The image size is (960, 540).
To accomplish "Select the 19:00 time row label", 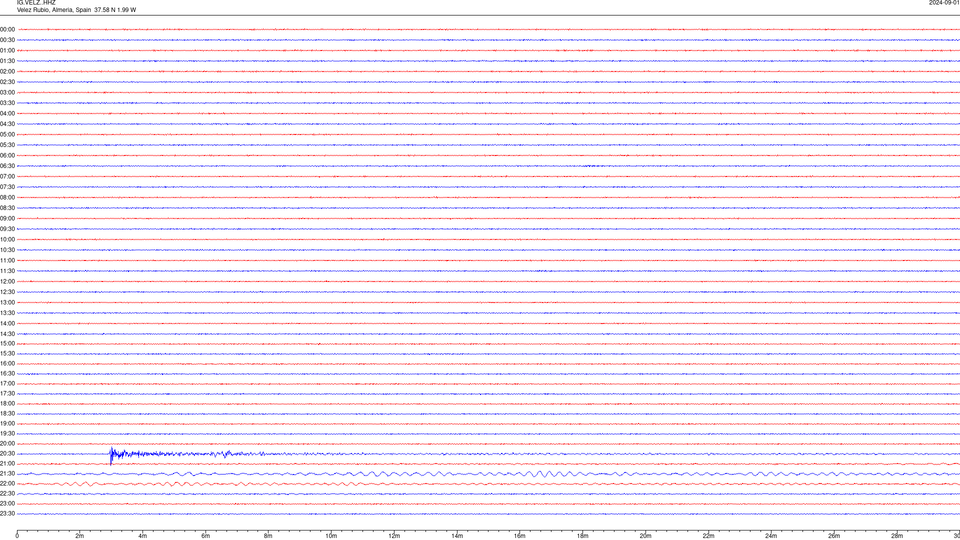I will (7, 424).
